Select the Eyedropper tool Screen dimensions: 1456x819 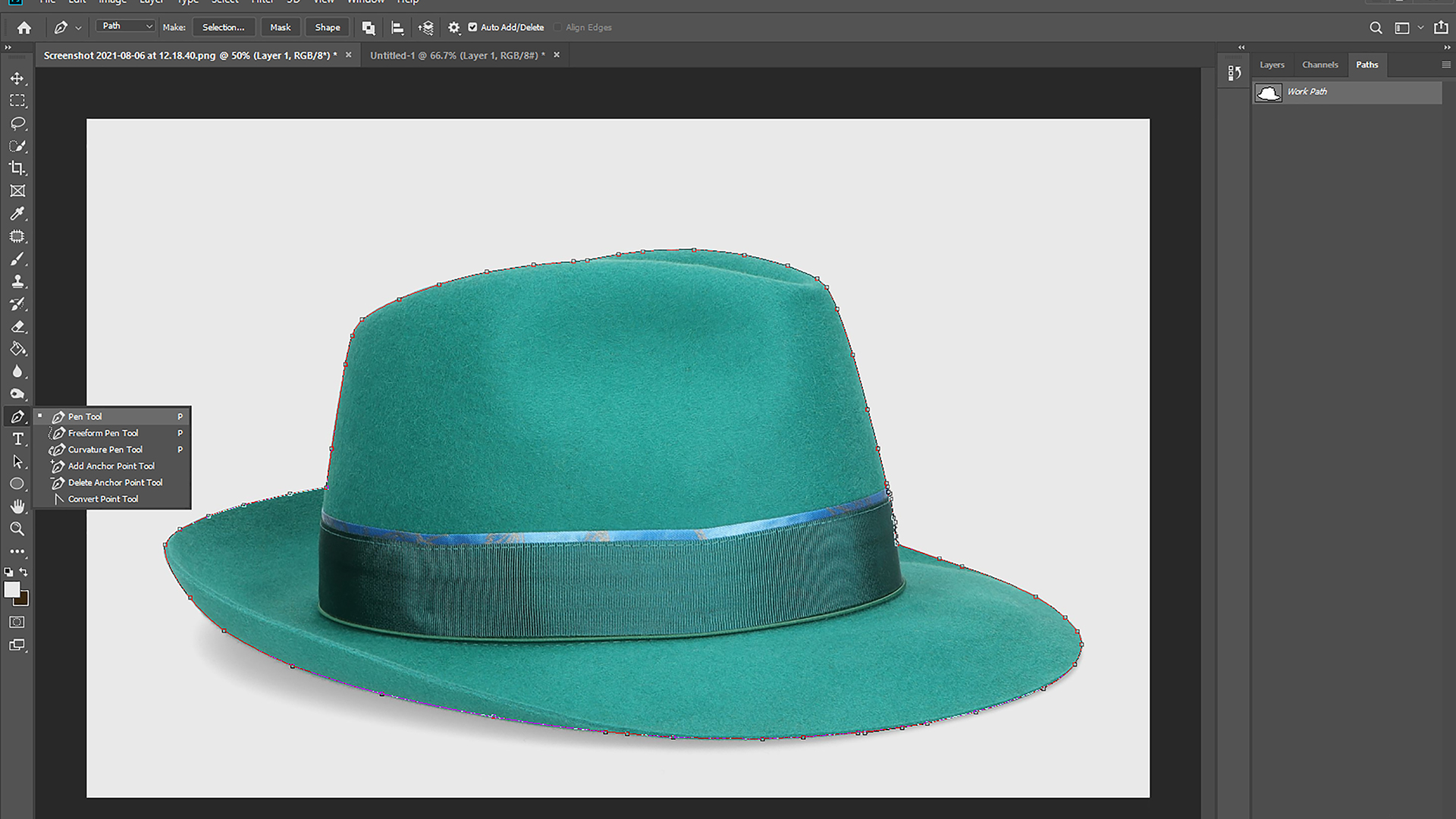17,214
